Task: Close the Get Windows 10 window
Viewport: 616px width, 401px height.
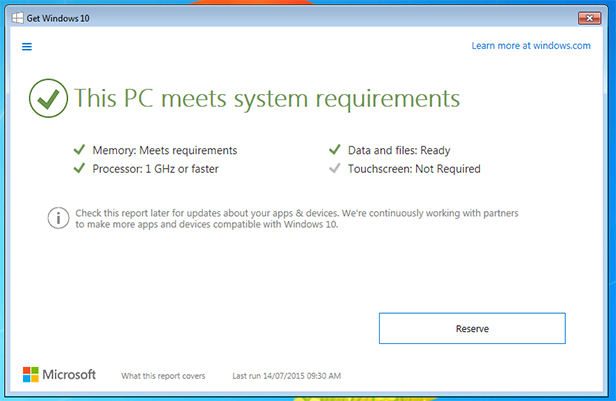Action: click(589, 18)
